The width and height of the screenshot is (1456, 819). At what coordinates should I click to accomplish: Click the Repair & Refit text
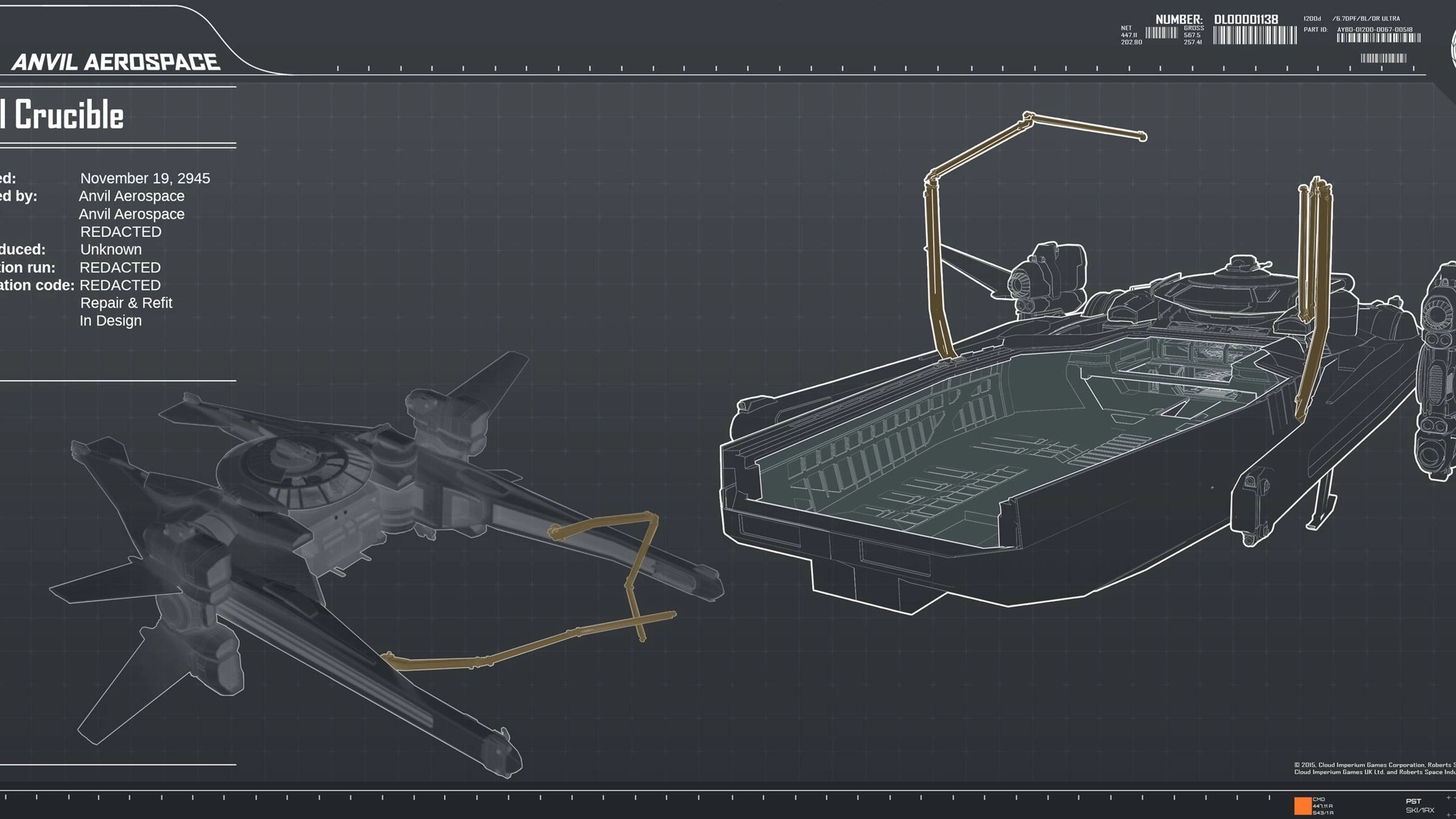point(126,303)
